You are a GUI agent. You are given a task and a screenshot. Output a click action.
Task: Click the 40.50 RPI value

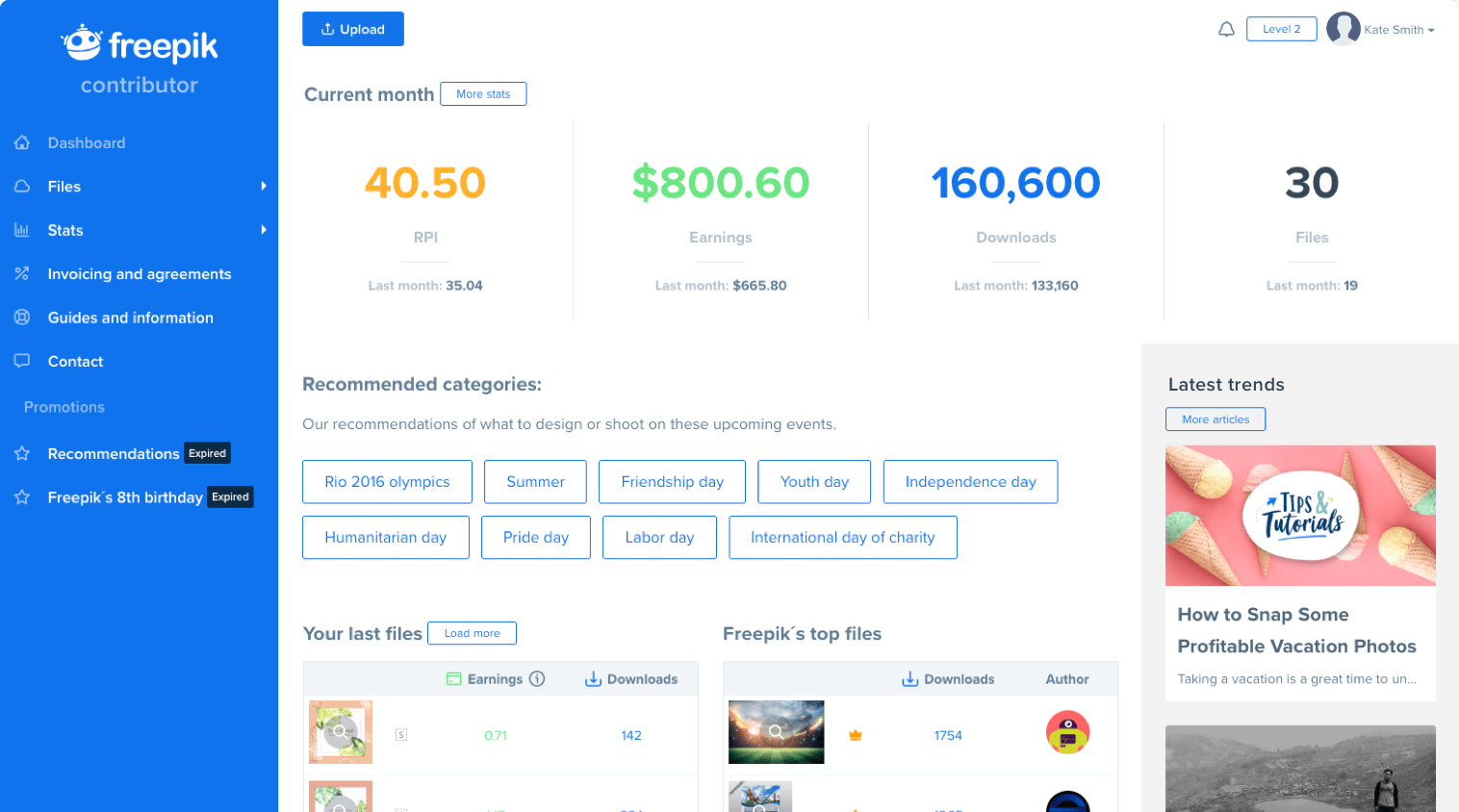(425, 183)
